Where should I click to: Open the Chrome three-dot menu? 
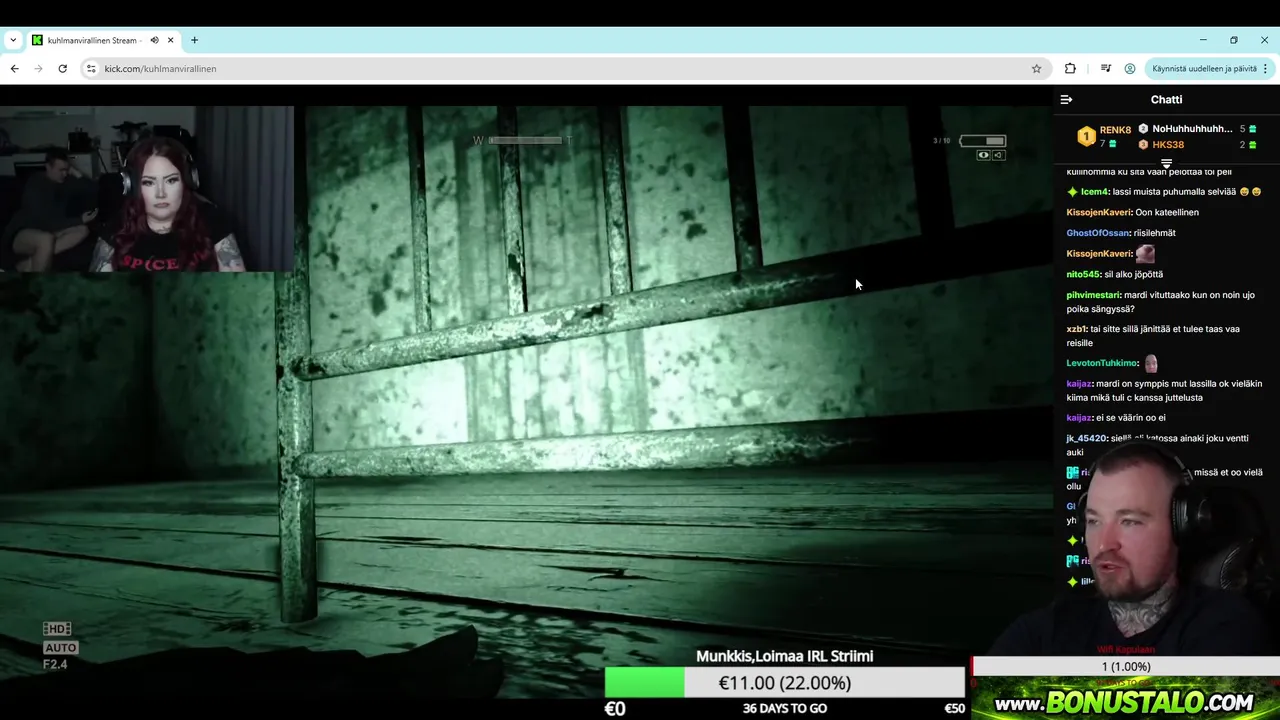(x=1265, y=69)
